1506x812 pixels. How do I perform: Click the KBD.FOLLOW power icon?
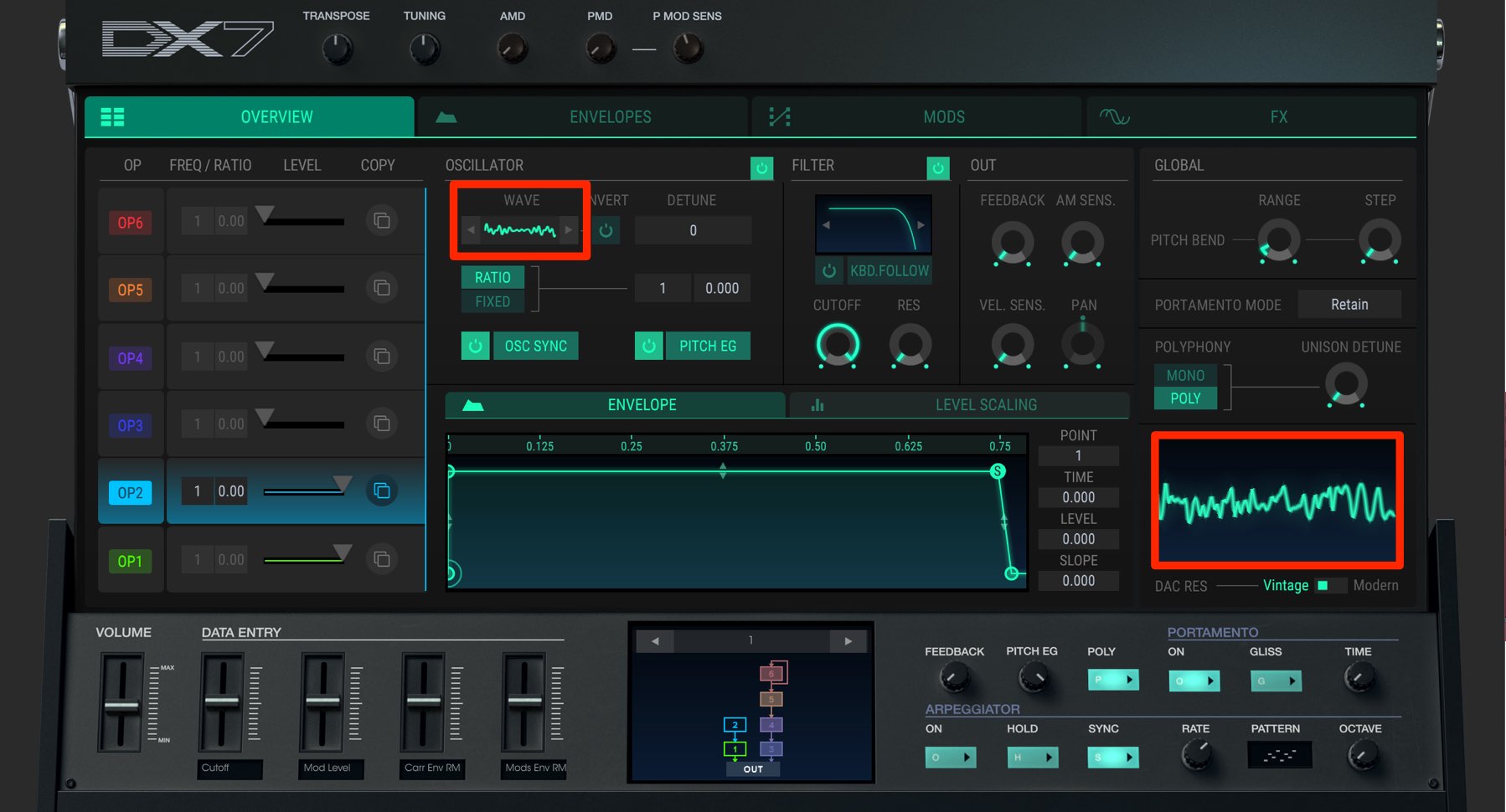tap(829, 270)
